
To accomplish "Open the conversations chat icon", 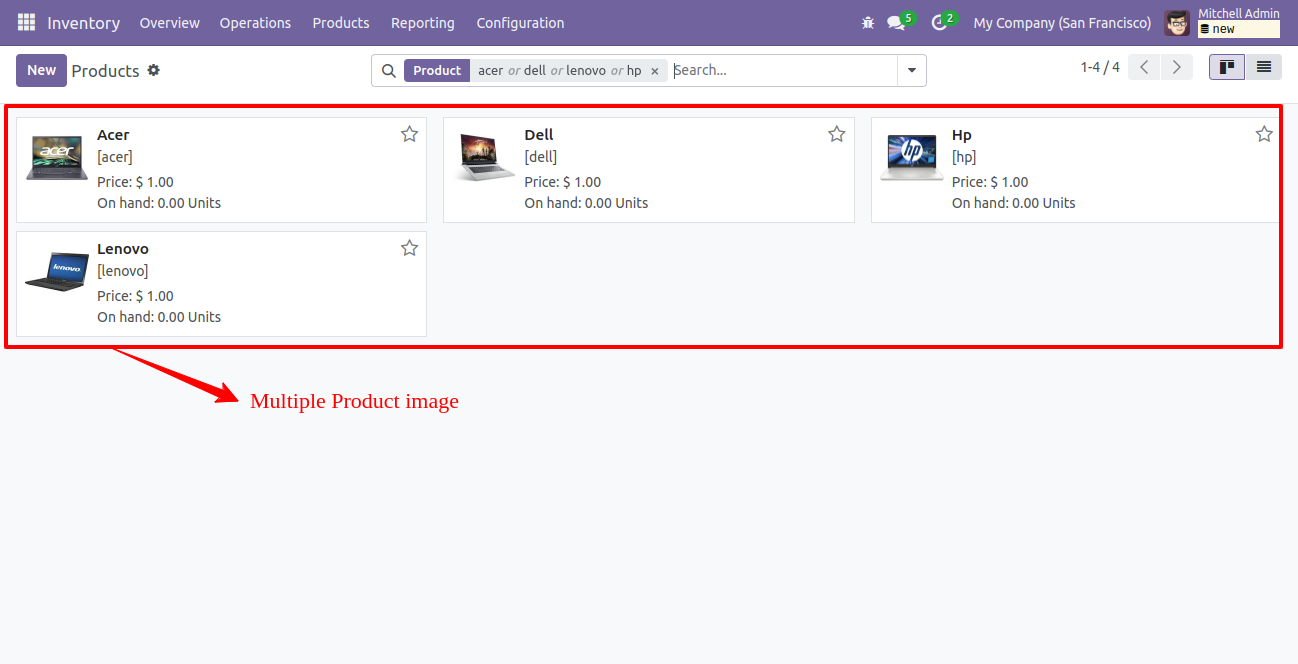I will click(896, 22).
